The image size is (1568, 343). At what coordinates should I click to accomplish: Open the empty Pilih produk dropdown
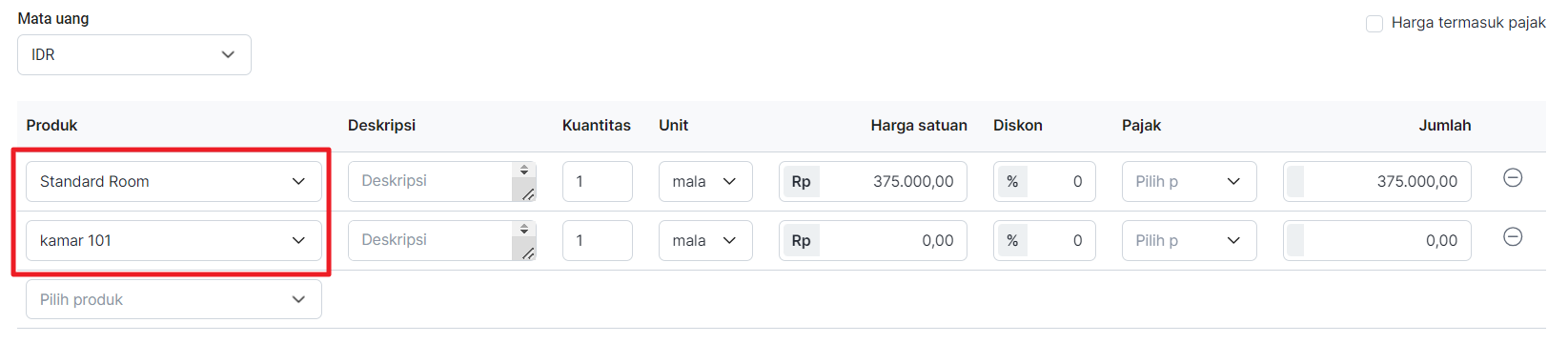(173, 299)
